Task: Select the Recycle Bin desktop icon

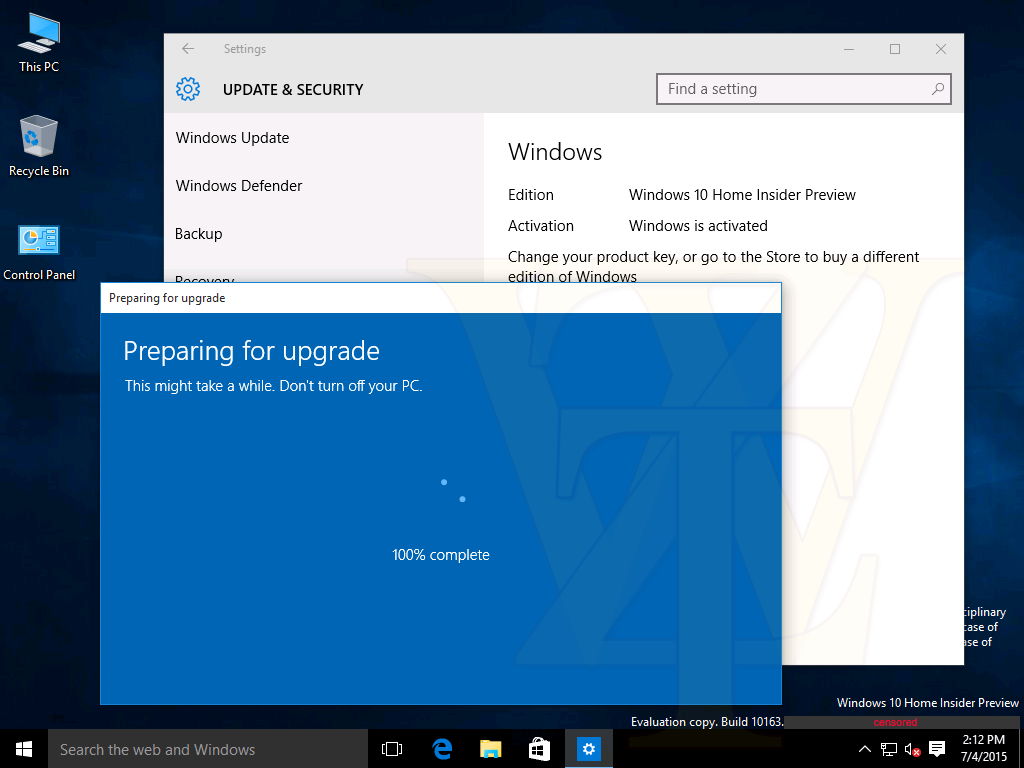Action: click(x=39, y=146)
